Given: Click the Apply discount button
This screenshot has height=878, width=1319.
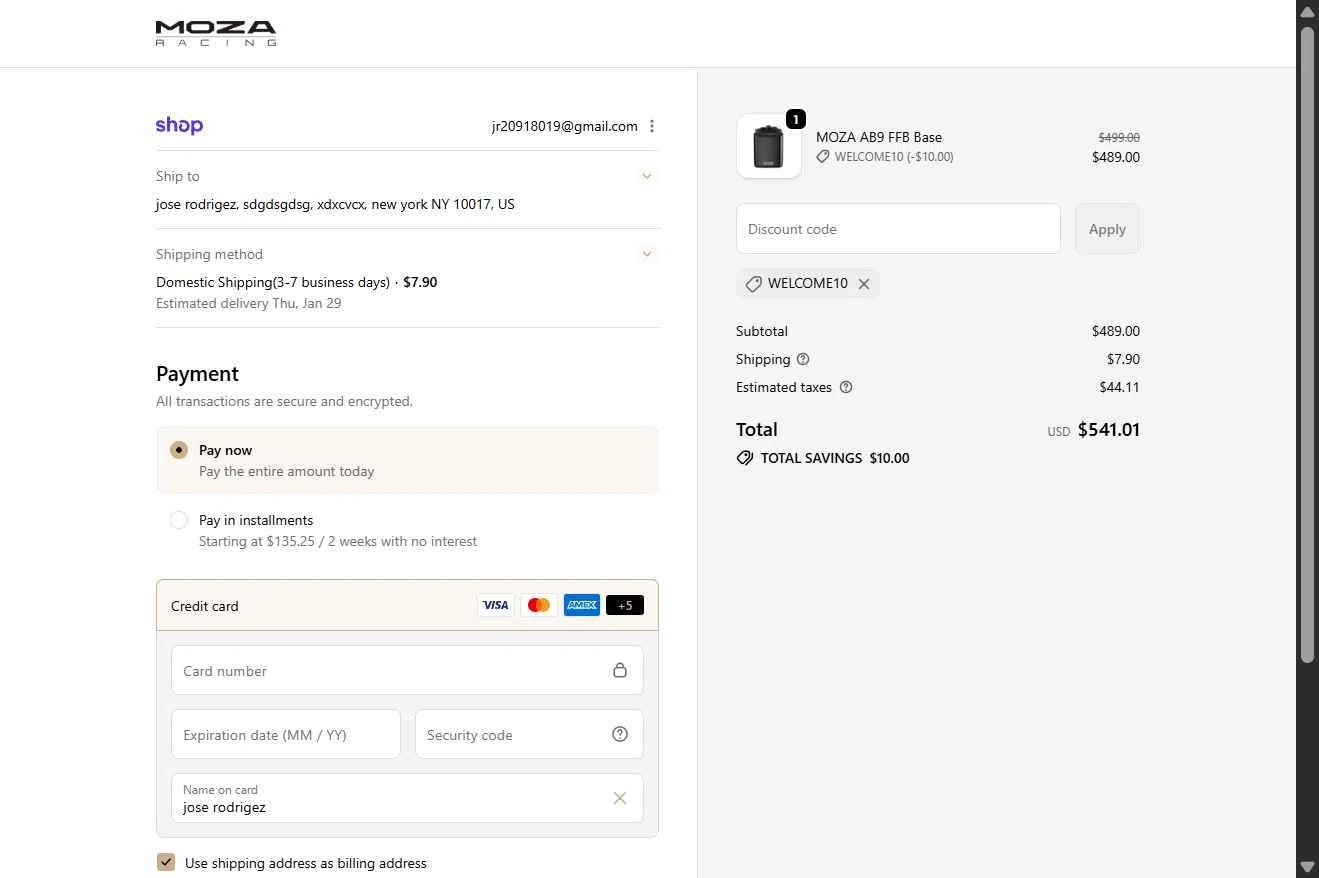Looking at the screenshot, I should click(x=1107, y=229).
